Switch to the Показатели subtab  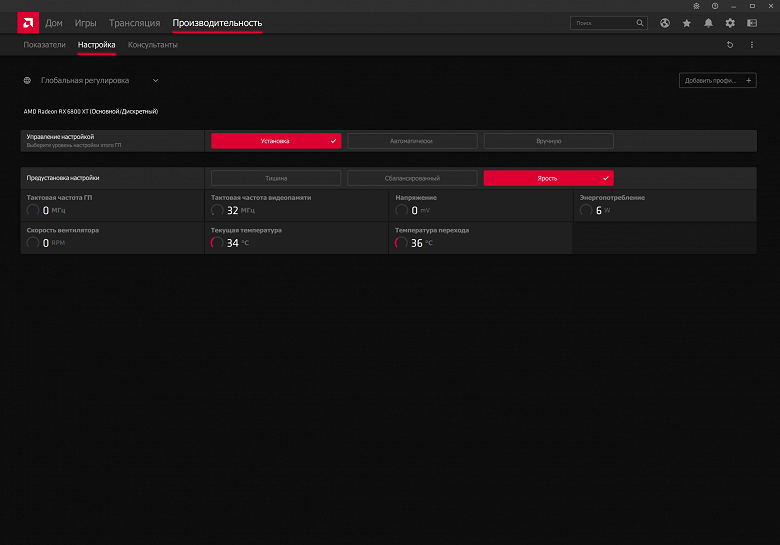(x=44, y=45)
